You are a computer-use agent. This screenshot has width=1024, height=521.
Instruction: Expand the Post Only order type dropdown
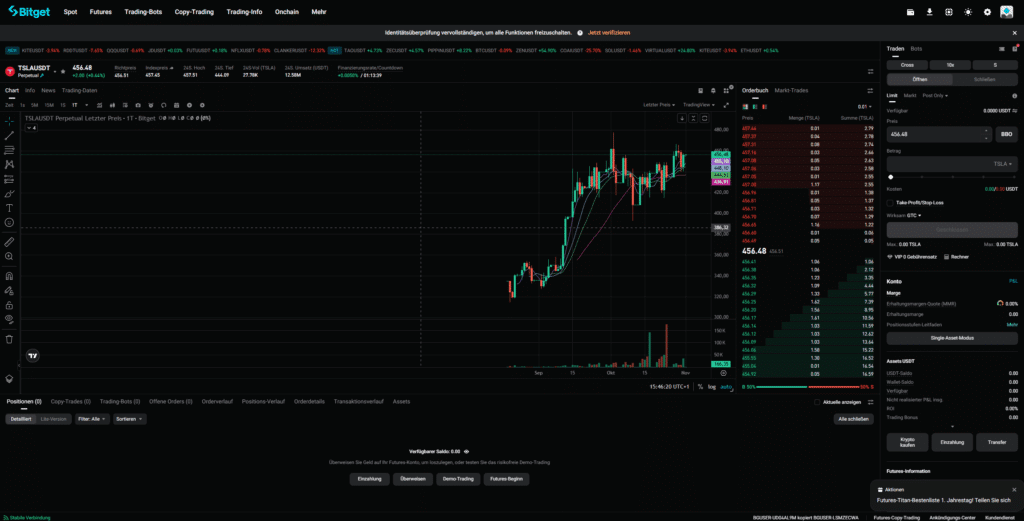[x=935, y=95]
